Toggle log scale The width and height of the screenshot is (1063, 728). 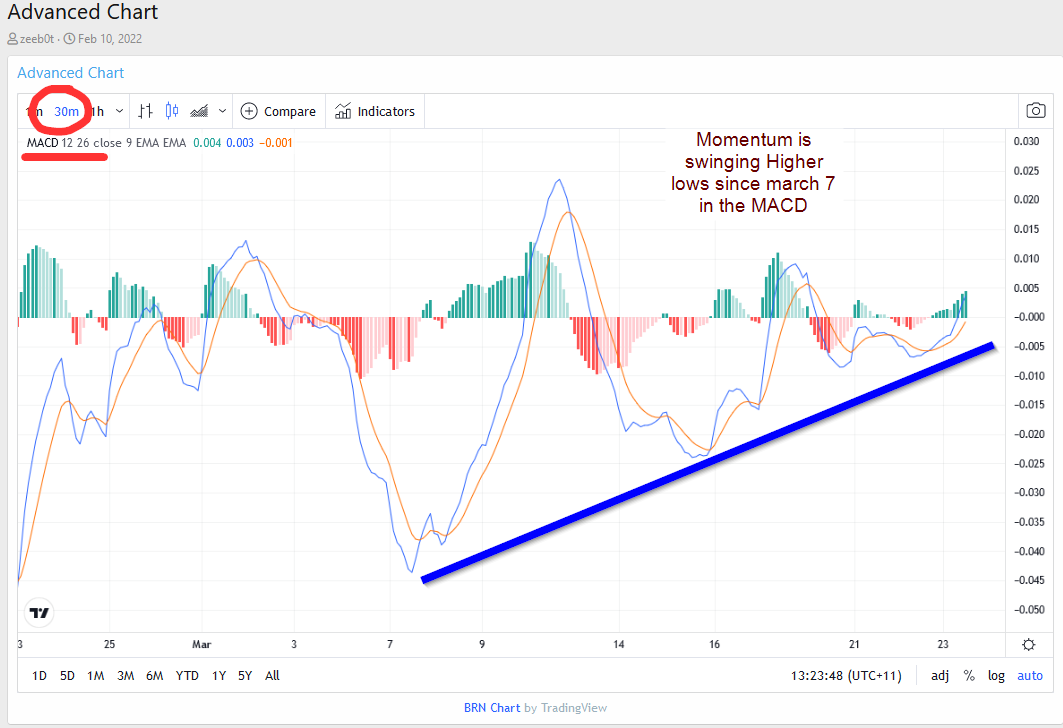point(996,675)
